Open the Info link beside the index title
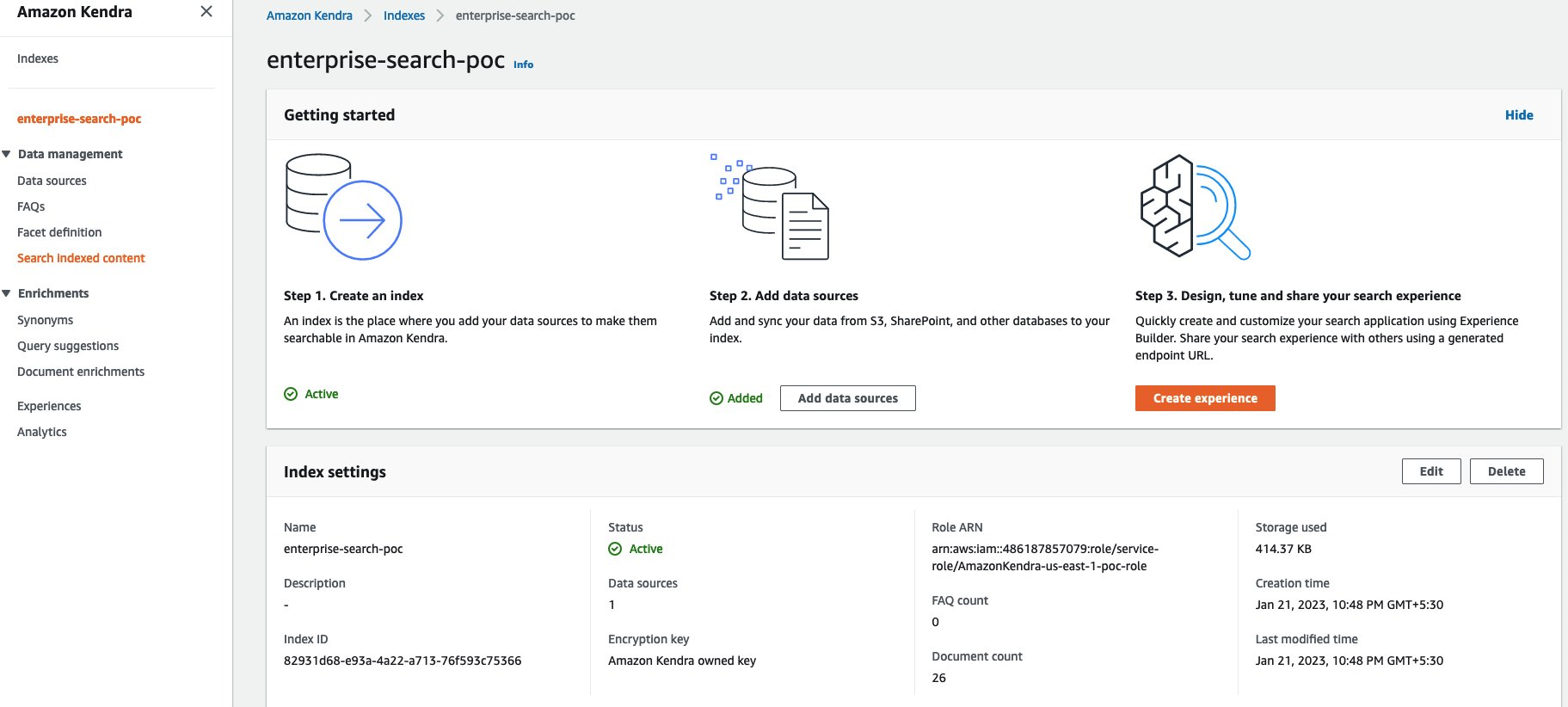This screenshot has width=1568, height=707. [x=523, y=65]
